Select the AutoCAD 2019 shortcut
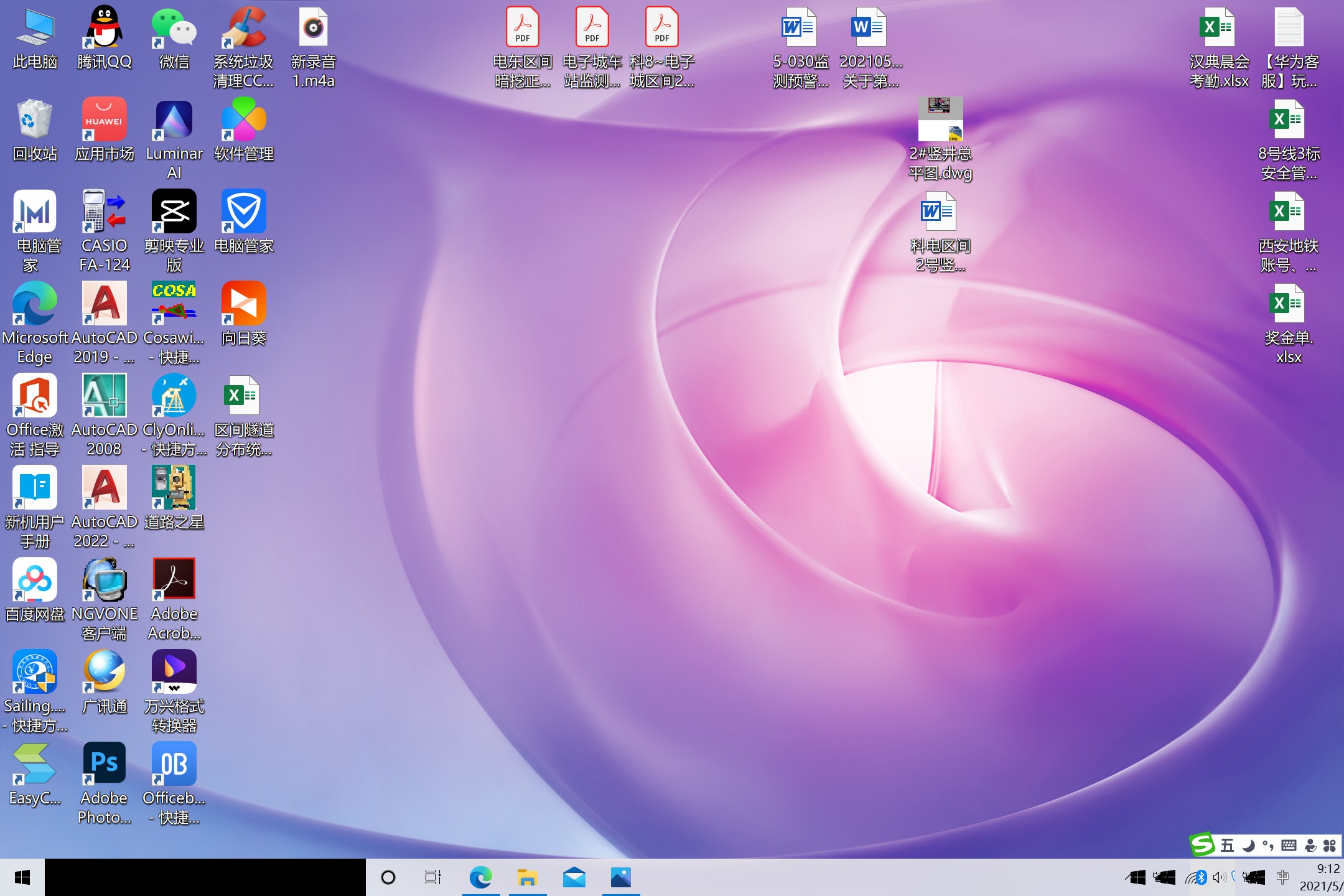1344x896 pixels. pos(104,324)
